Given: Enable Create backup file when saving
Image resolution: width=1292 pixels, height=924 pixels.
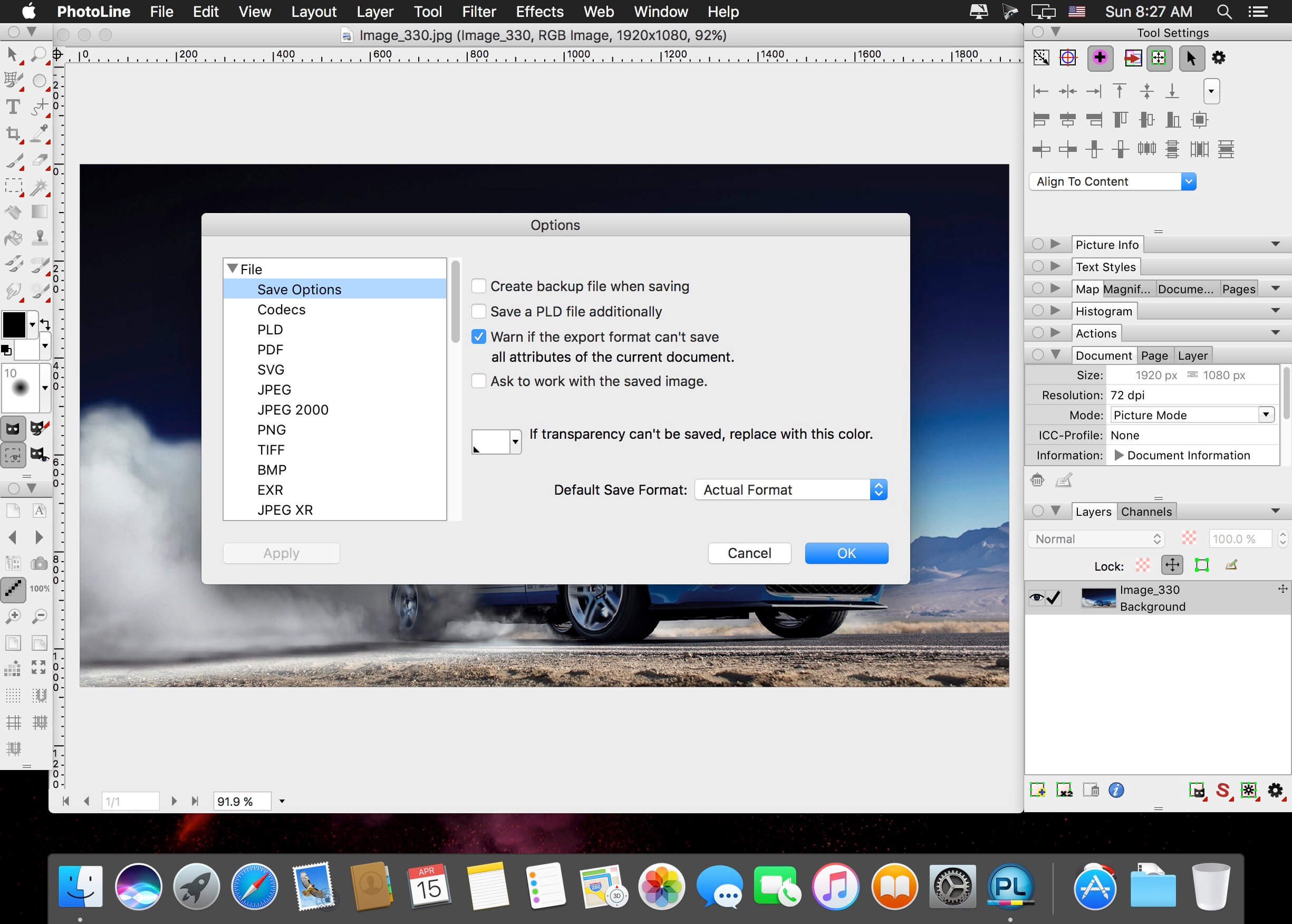Looking at the screenshot, I should coord(479,286).
